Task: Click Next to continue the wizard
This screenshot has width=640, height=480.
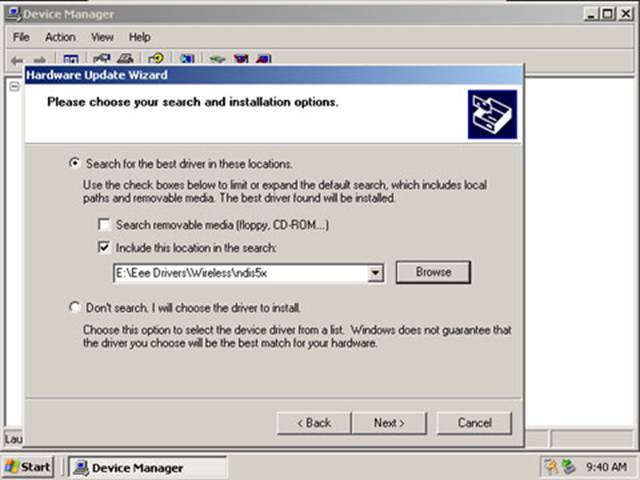Action: tap(389, 423)
